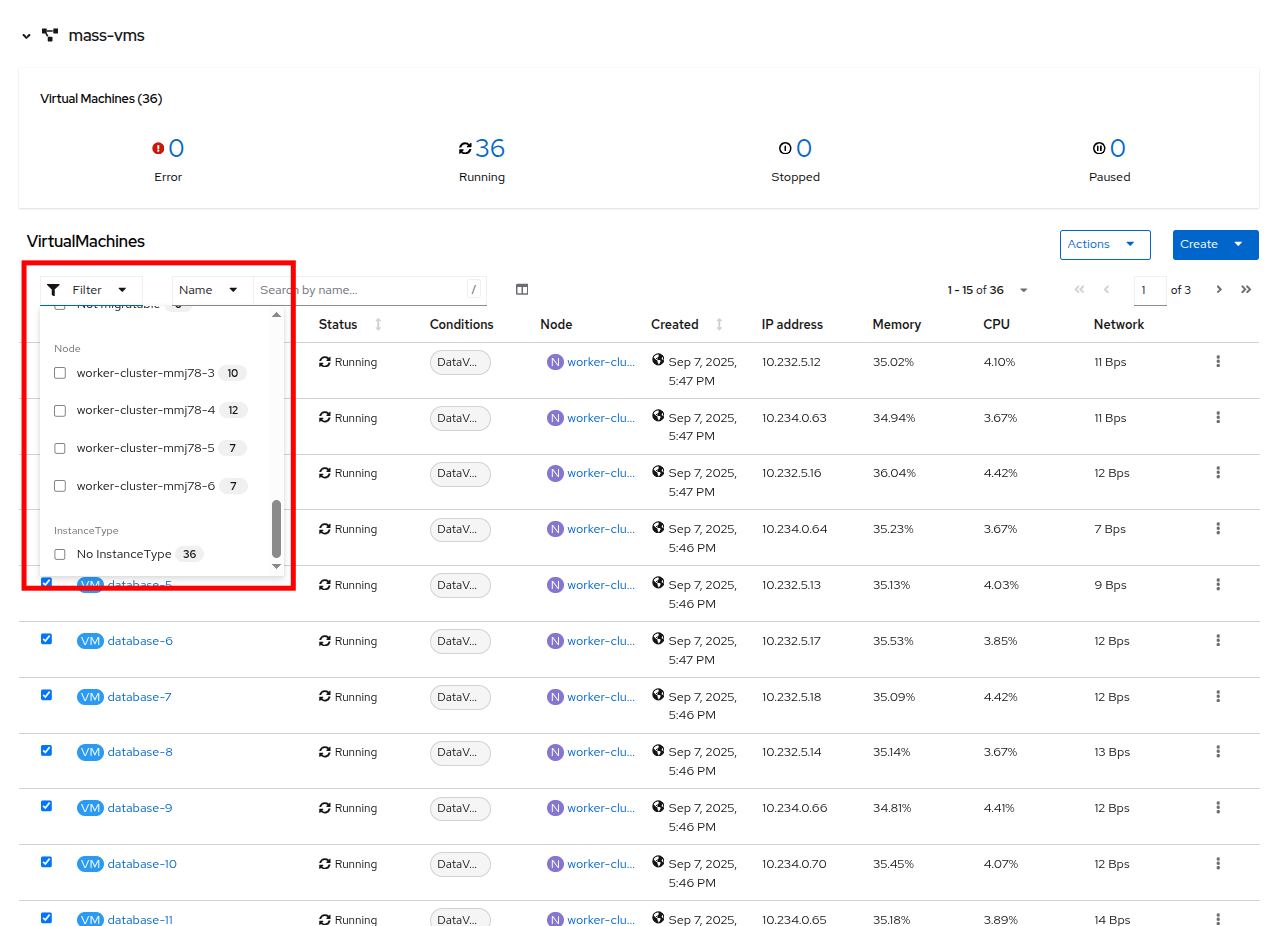Click filter list scroll-up arrow

pos(277,315)
